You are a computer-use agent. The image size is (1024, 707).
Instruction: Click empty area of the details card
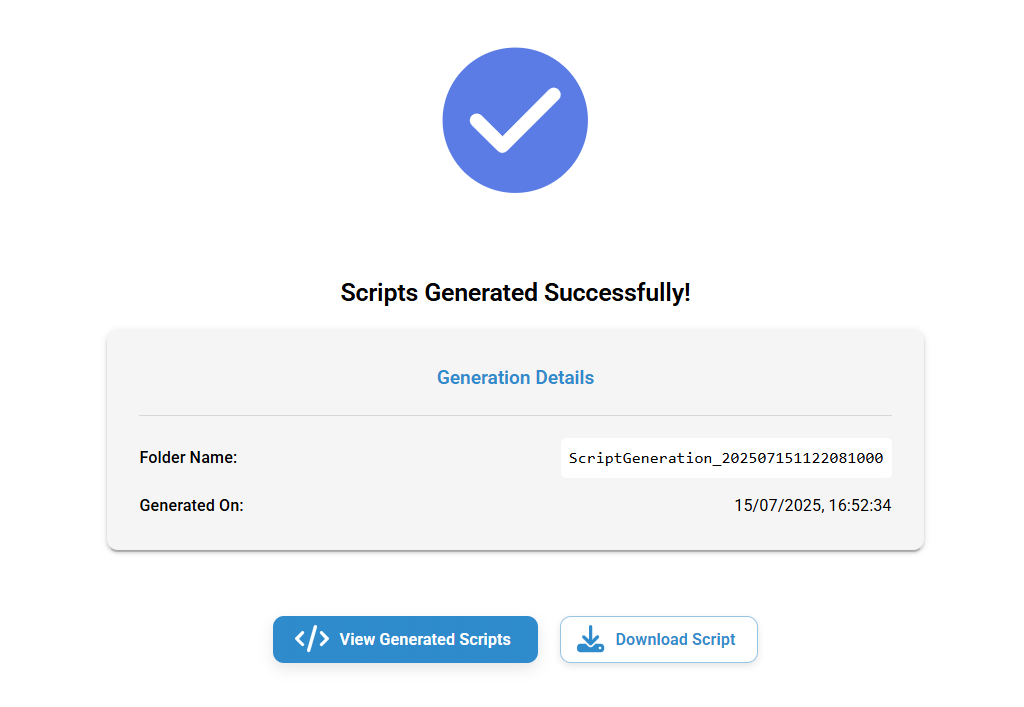[x=392, y=482]
